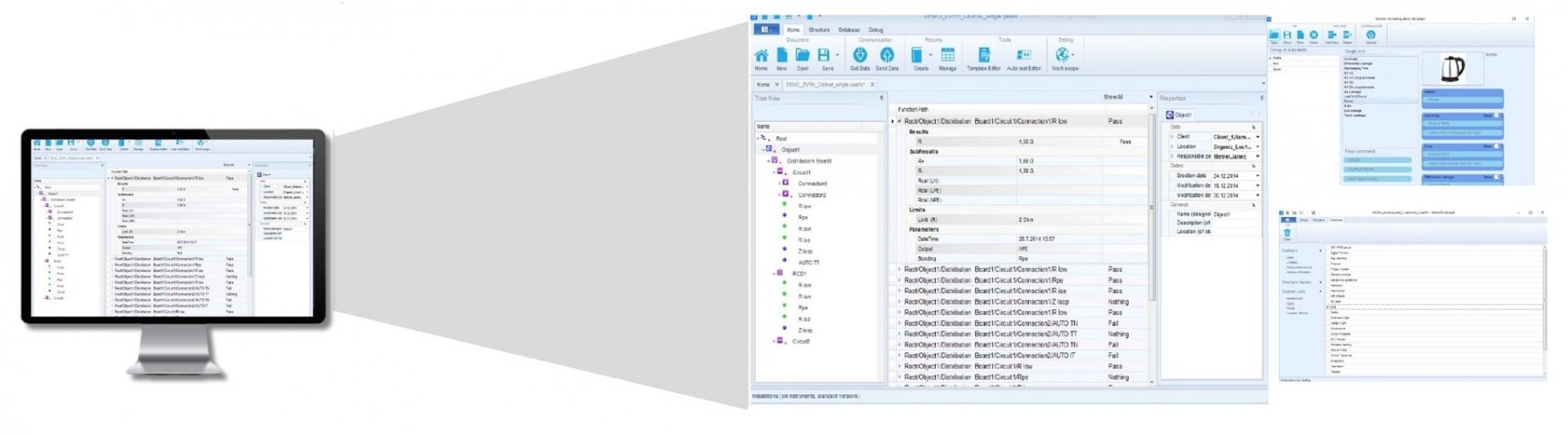Click Clear trash icon in Database window
The width and height of the screenshot is (1568, 435).
click(x=1288, y=233)
